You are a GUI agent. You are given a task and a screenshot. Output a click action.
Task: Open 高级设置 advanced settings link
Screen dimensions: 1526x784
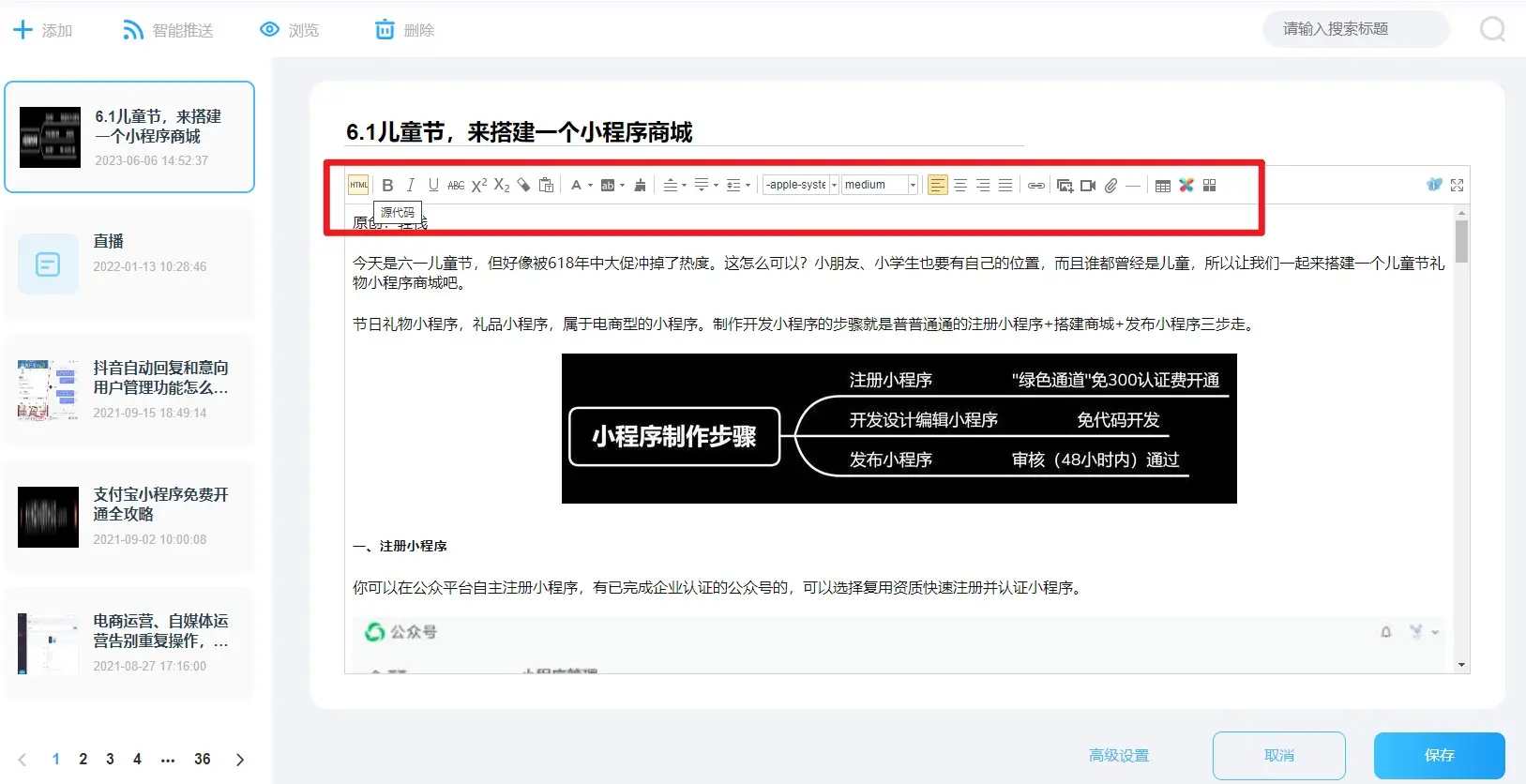1118,756
